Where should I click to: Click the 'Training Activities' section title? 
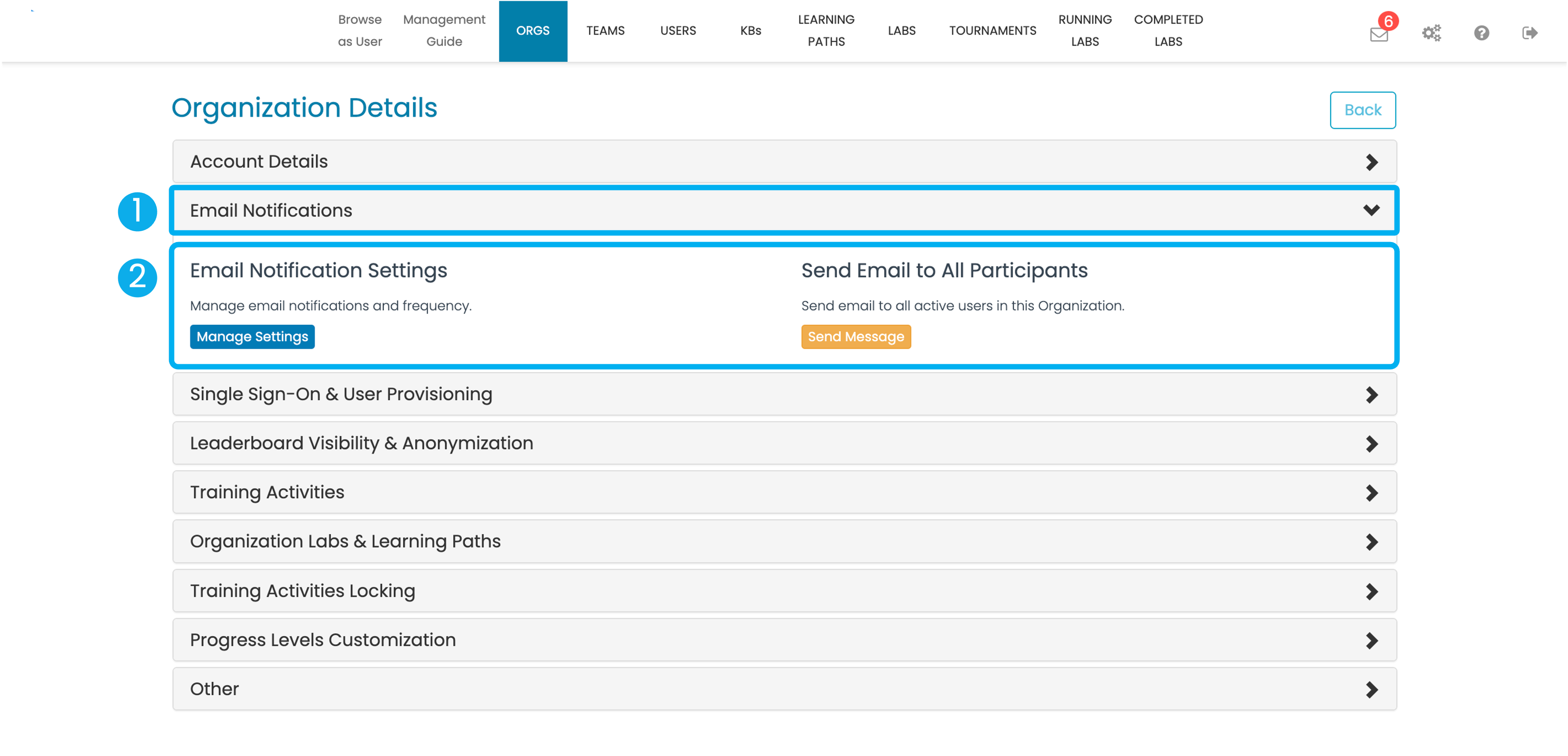click(x=267, y=493)
